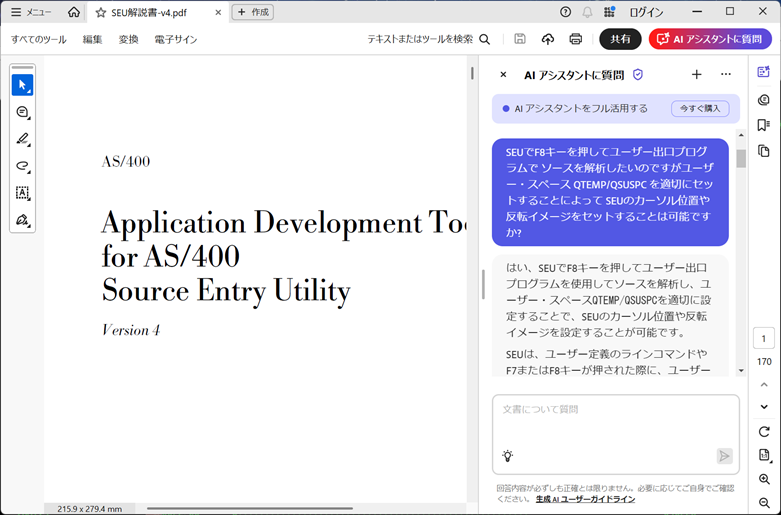Open 生成 AI ユーザーガイドライン link
Viewport: 781px width, 515px height.
[x=584, y=498]
